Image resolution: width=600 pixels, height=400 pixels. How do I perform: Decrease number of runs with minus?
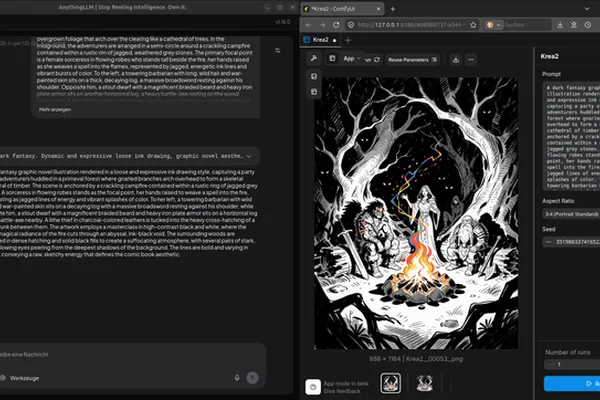coord(549,364)
